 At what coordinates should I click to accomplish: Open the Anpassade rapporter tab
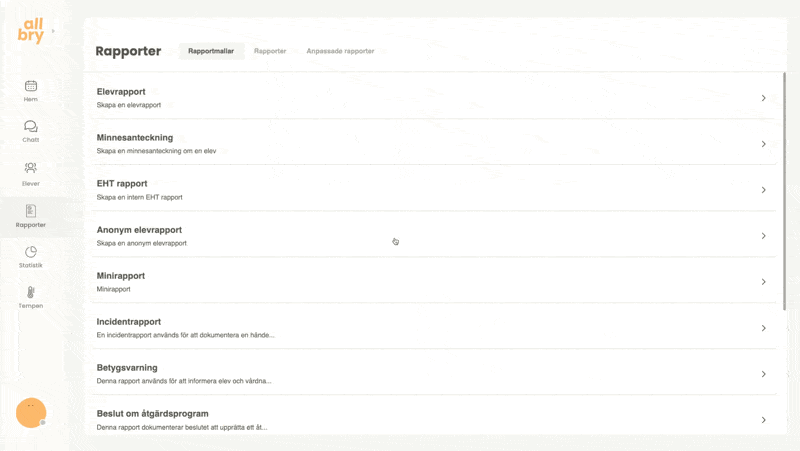(340, 51)
